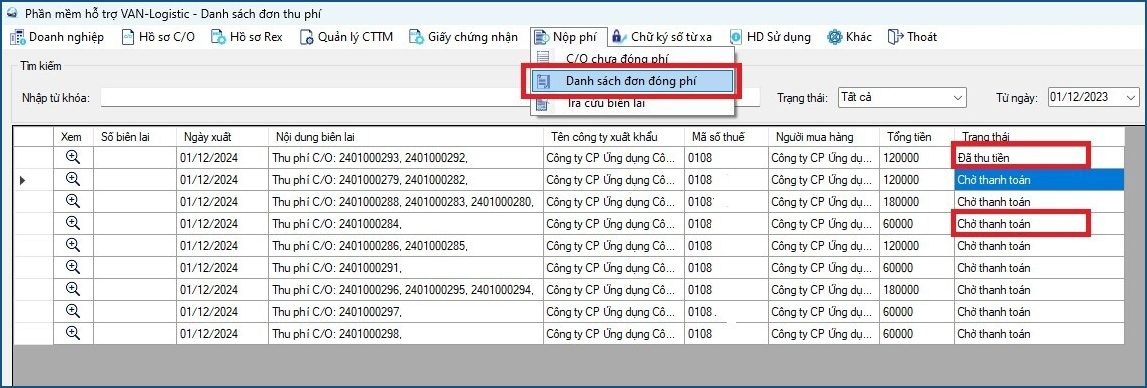Click 120000 amount in row 2401000293
This screenshot has height=388, width=1147.
point(917,157)
